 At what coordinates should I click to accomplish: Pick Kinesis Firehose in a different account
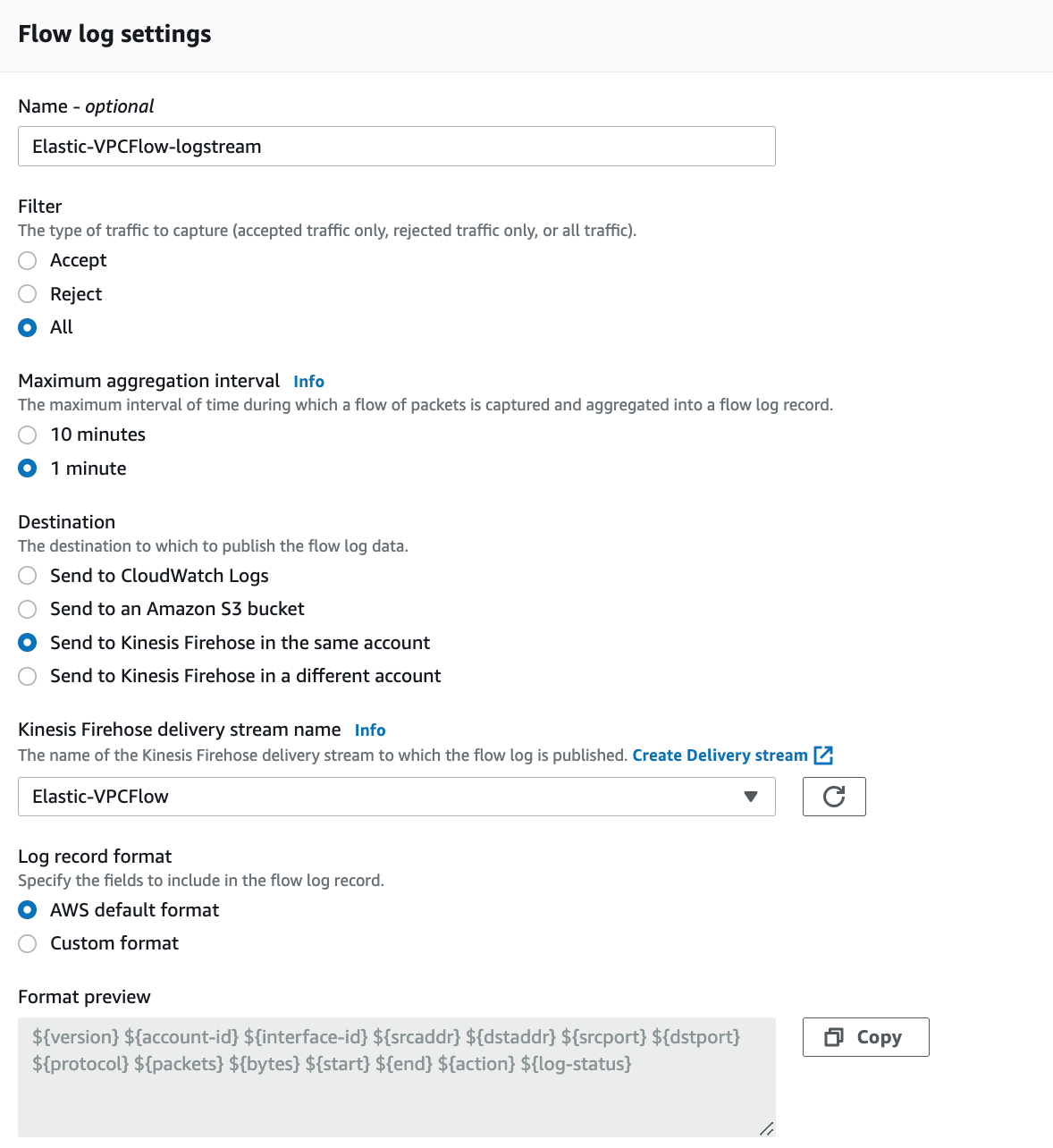click(x=28, y=676)
